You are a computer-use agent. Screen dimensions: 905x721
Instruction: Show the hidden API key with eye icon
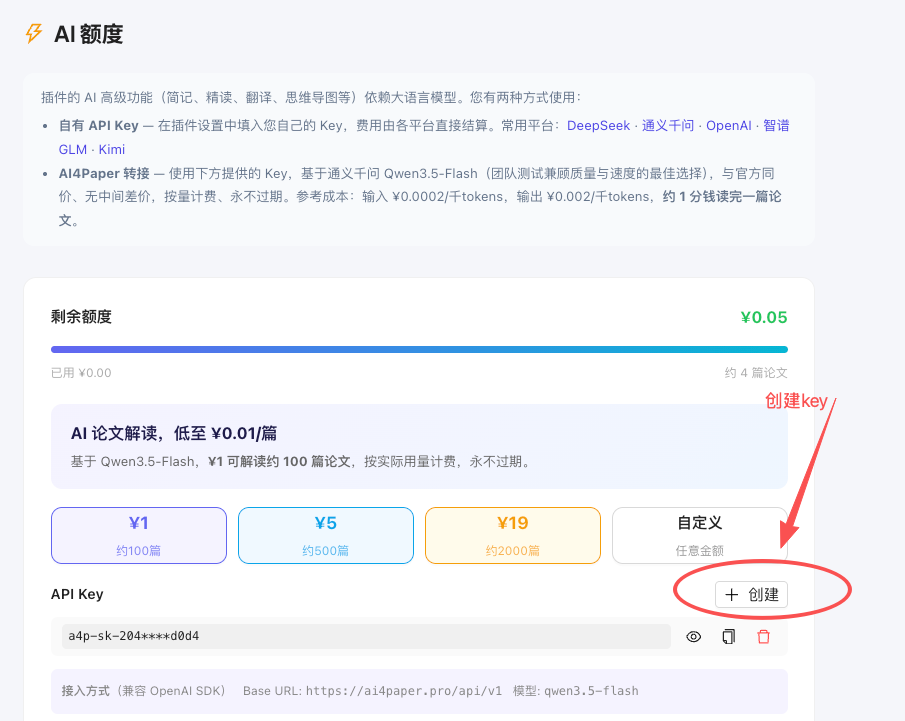coord(693,636)
